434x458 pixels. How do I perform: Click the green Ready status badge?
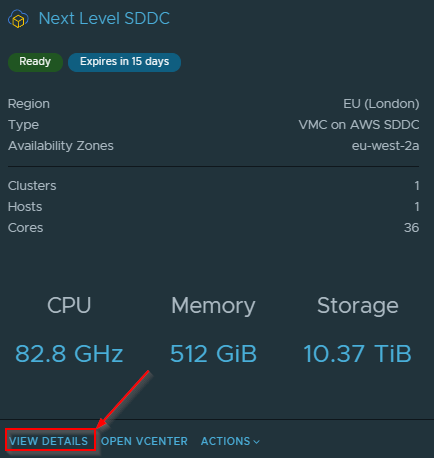coord(35,62)
